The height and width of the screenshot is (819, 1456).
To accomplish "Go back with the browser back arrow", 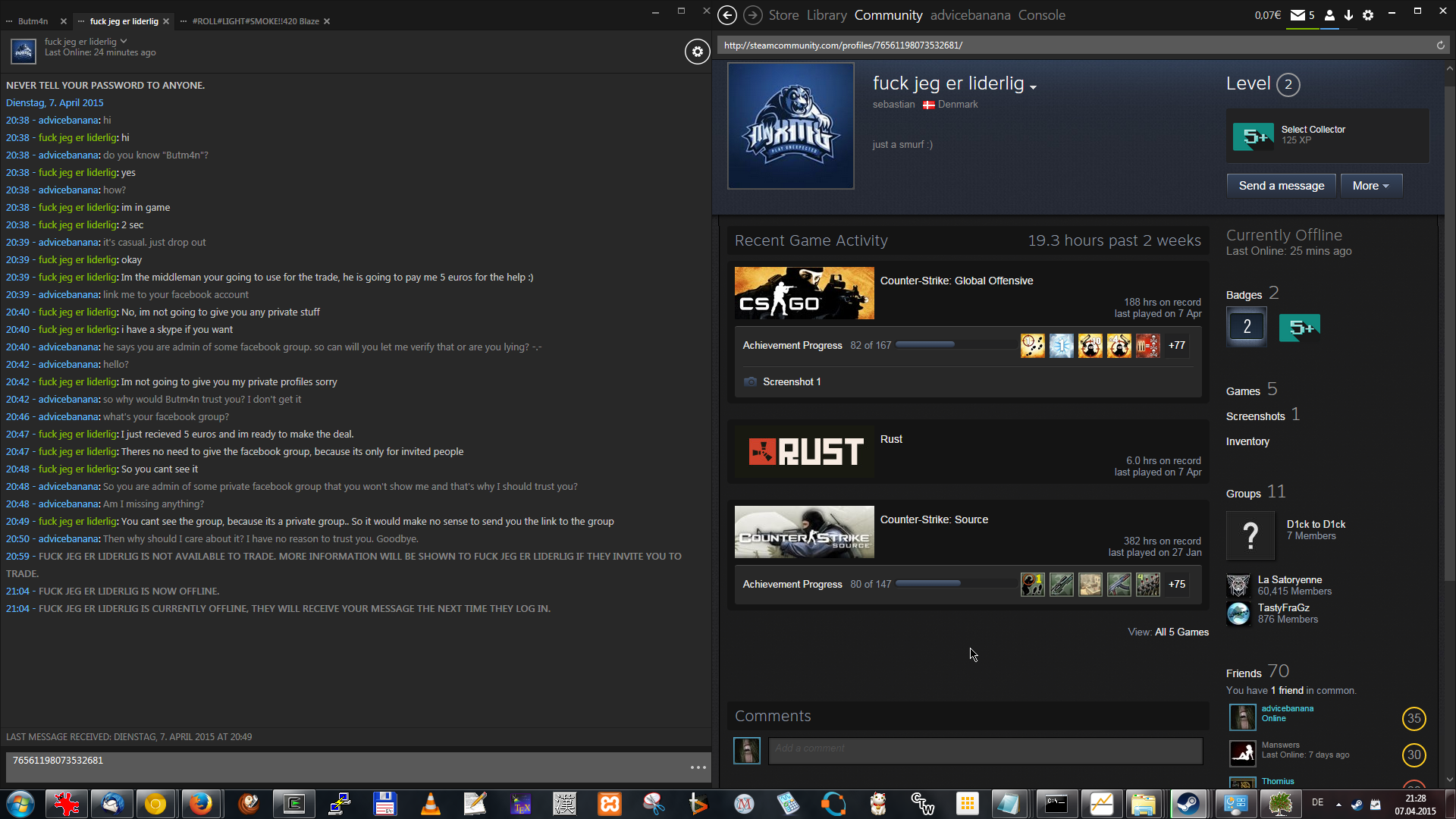I will pos(726,15).
